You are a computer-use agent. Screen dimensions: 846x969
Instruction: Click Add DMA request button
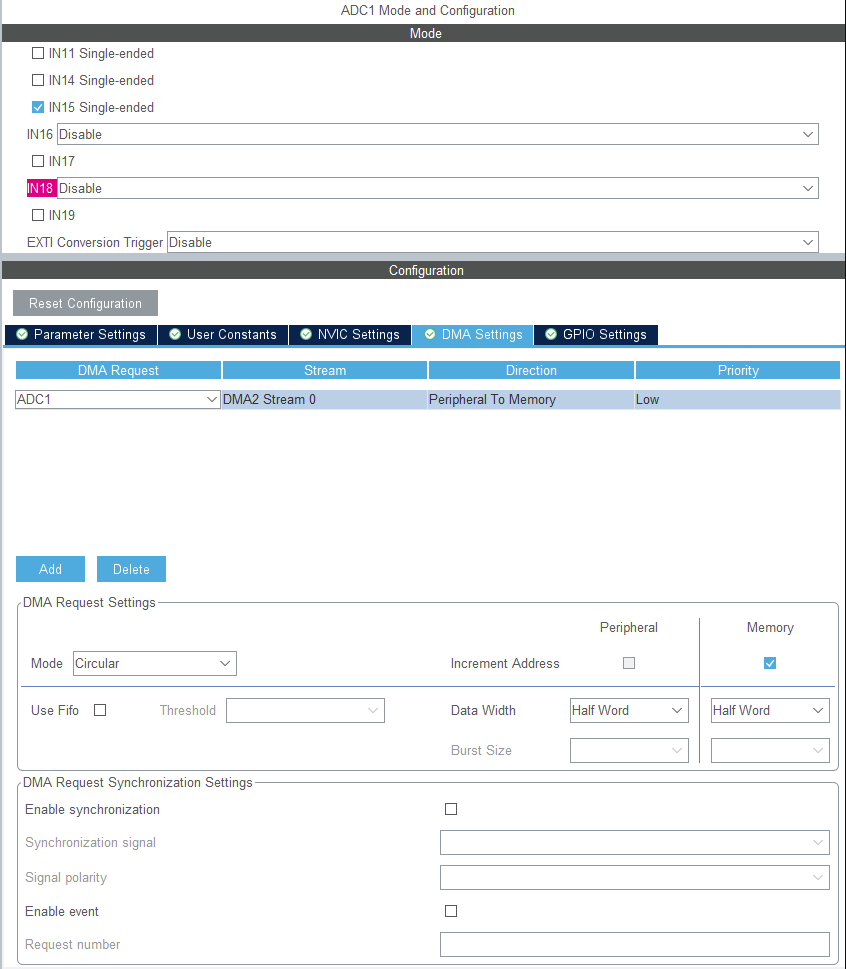pyautogui.click(x=50, y=569)
